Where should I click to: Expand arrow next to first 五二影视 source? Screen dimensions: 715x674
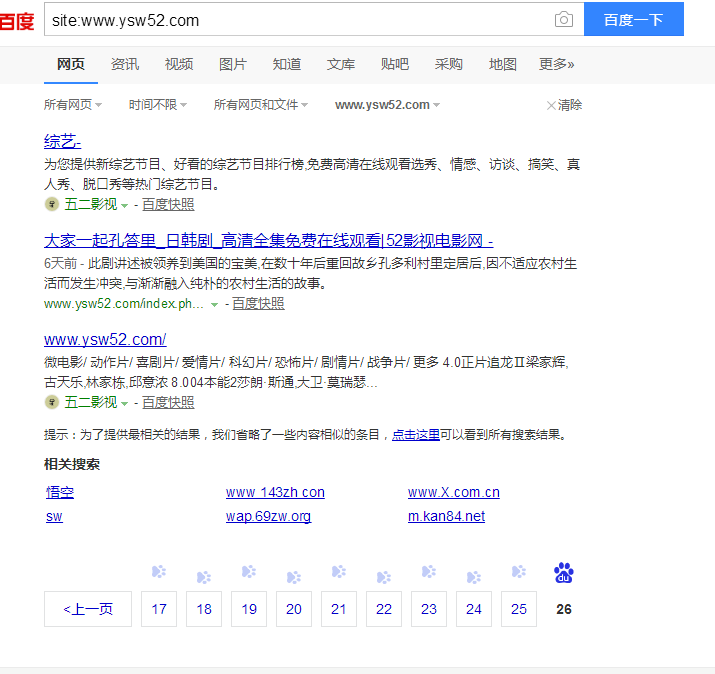124,206
